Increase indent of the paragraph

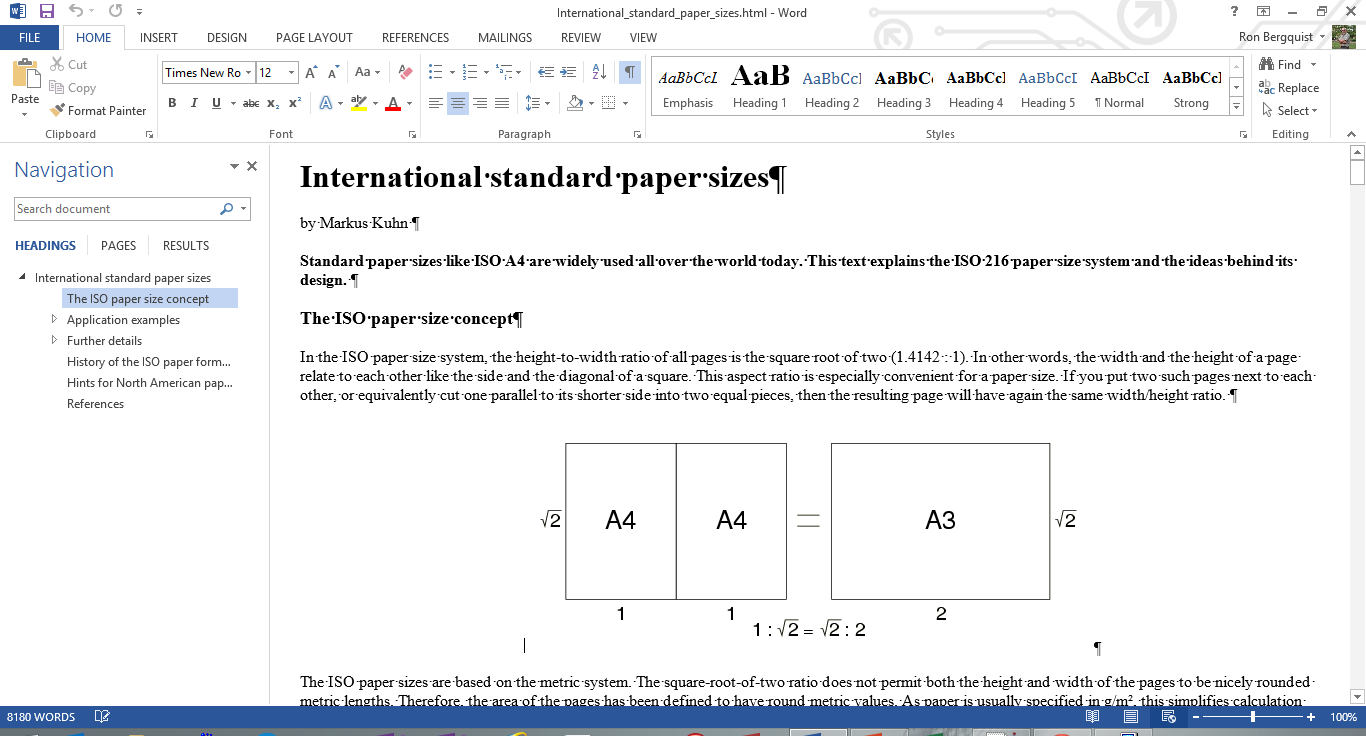pyautogui.click(x=568, y=72)
